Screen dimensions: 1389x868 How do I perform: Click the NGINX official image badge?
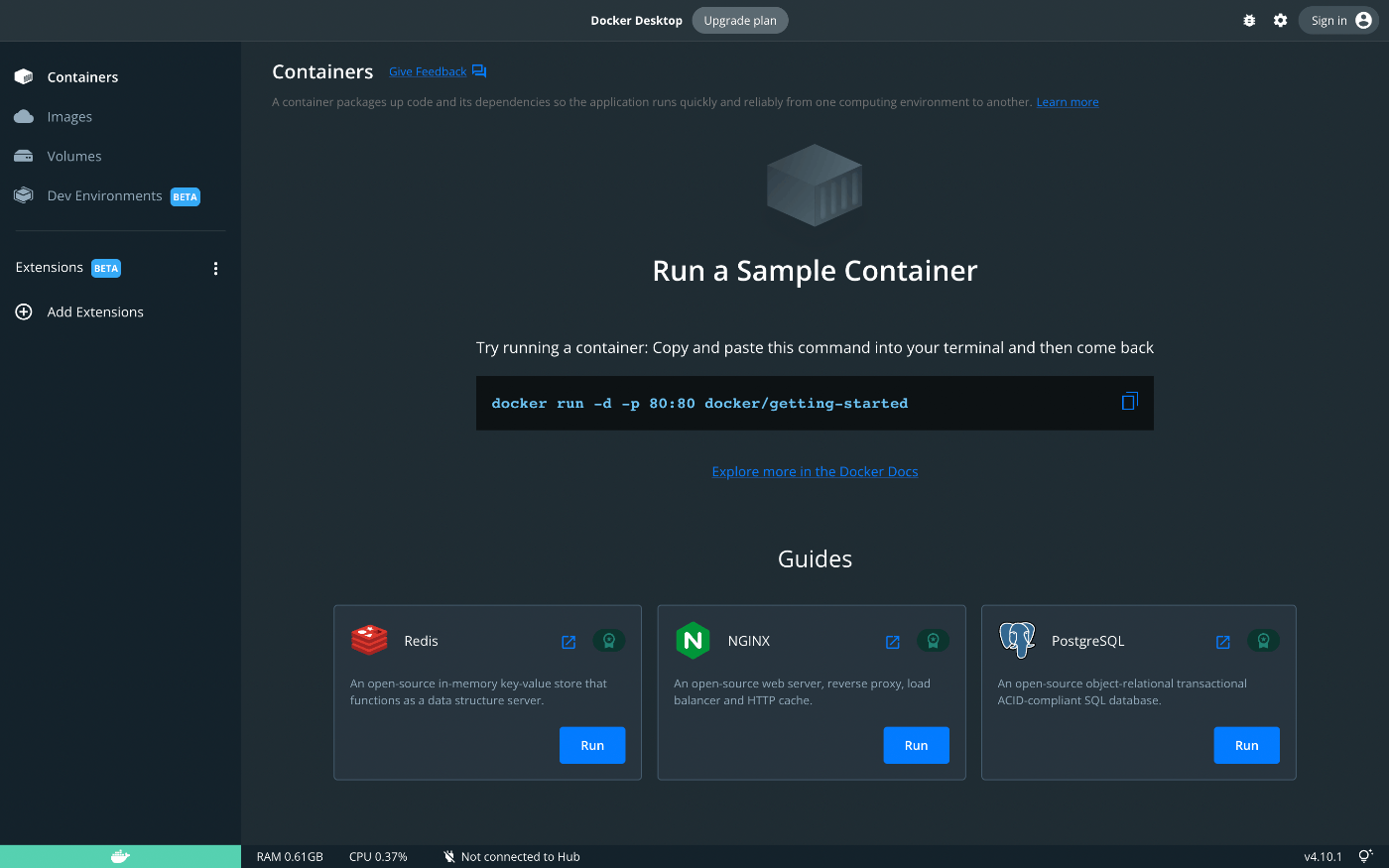click(x=933, y=641)
